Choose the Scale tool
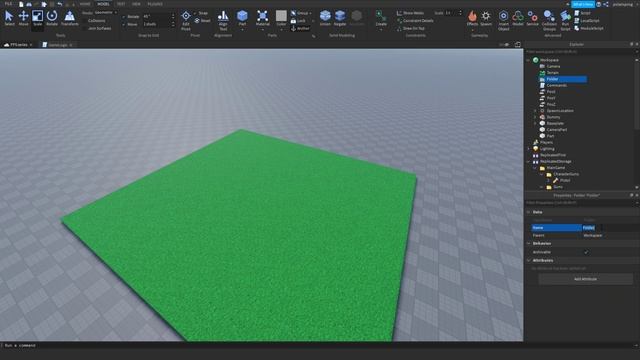This screenshot has width=640, height=360. pyautogui.click(x=37, y=18)
